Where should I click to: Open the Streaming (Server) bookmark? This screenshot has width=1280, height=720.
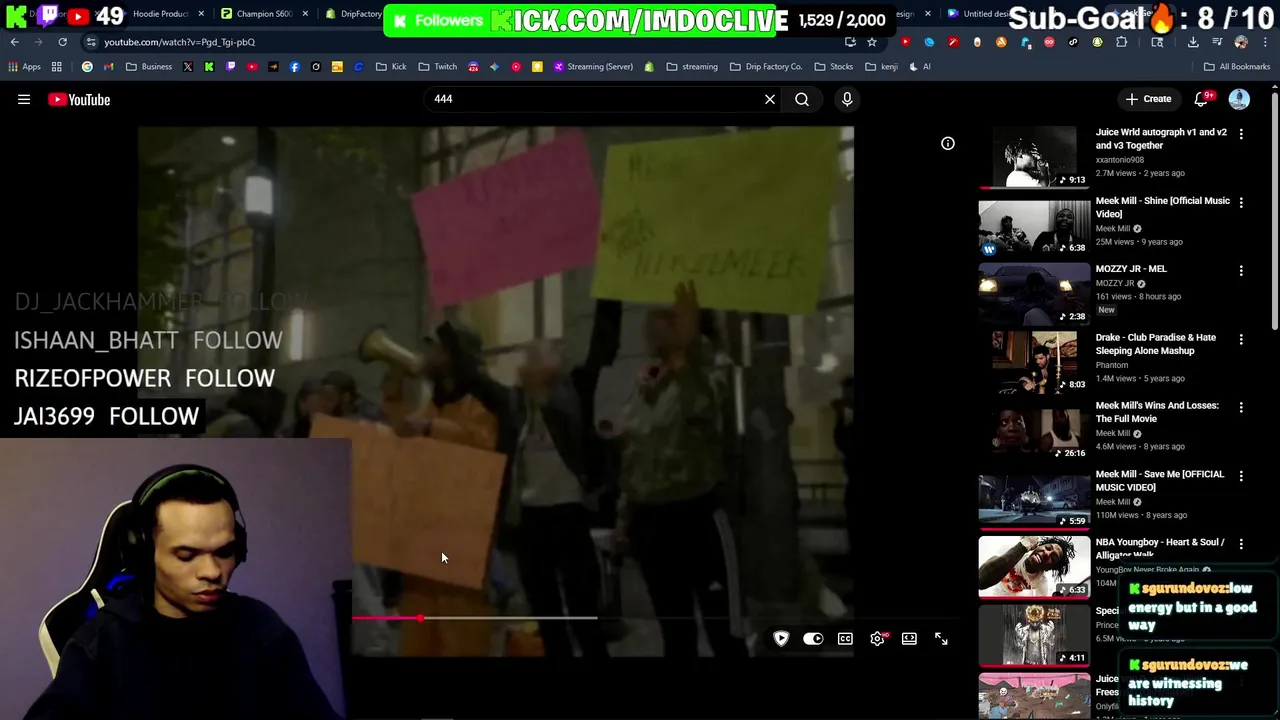tap(593, 67)
